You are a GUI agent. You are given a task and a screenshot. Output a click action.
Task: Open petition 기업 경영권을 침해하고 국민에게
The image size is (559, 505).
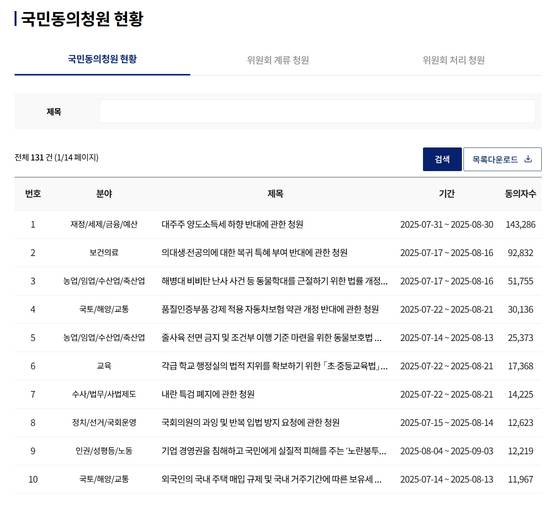click(x=274, y=451)
